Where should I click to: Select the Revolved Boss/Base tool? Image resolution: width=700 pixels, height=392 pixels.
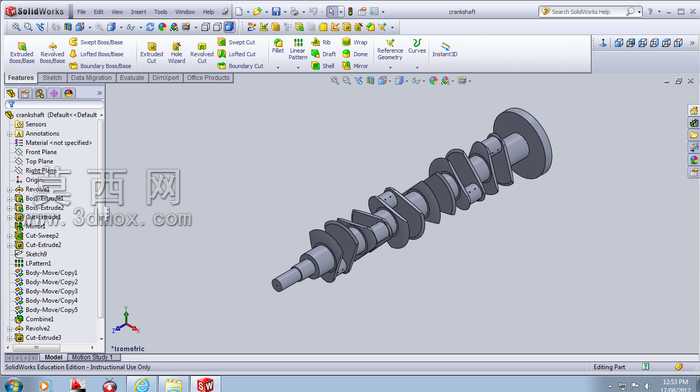[x=52, y=53]
